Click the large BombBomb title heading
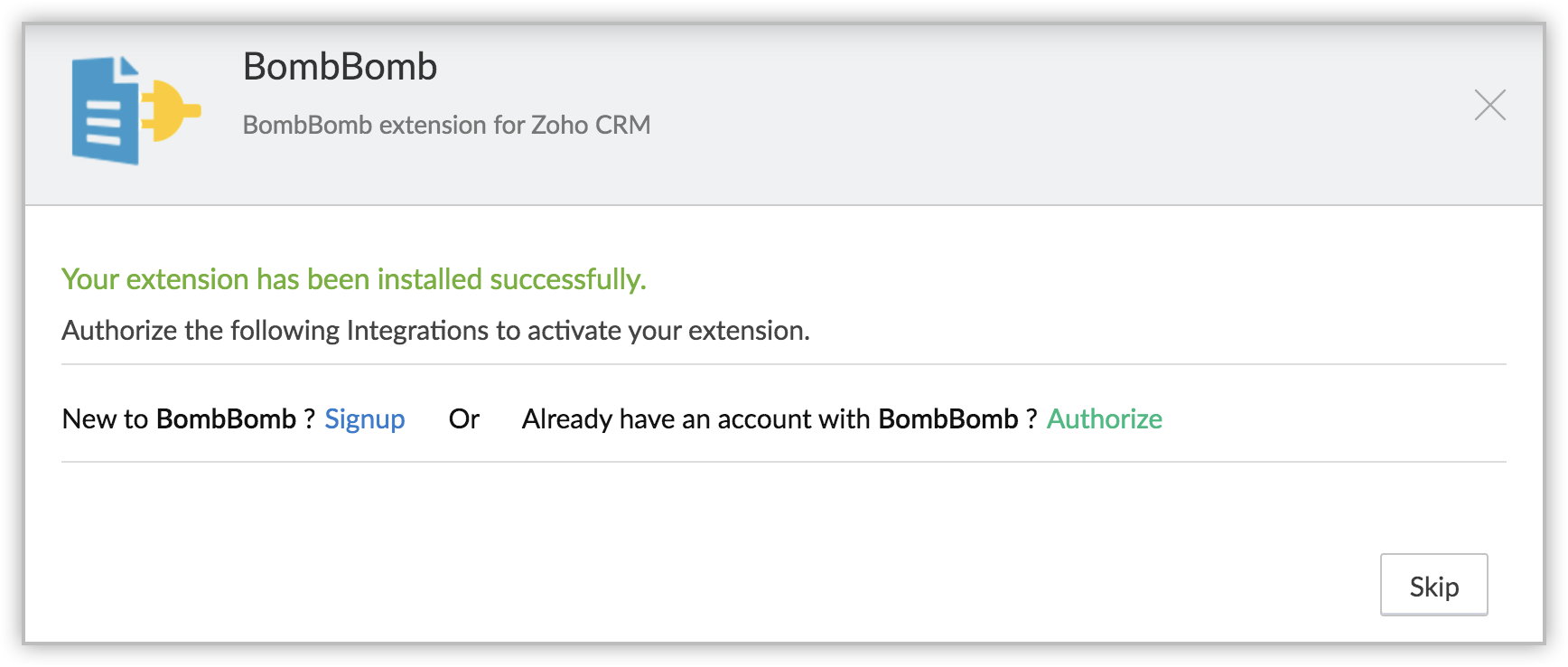 (x=340, y=67)
